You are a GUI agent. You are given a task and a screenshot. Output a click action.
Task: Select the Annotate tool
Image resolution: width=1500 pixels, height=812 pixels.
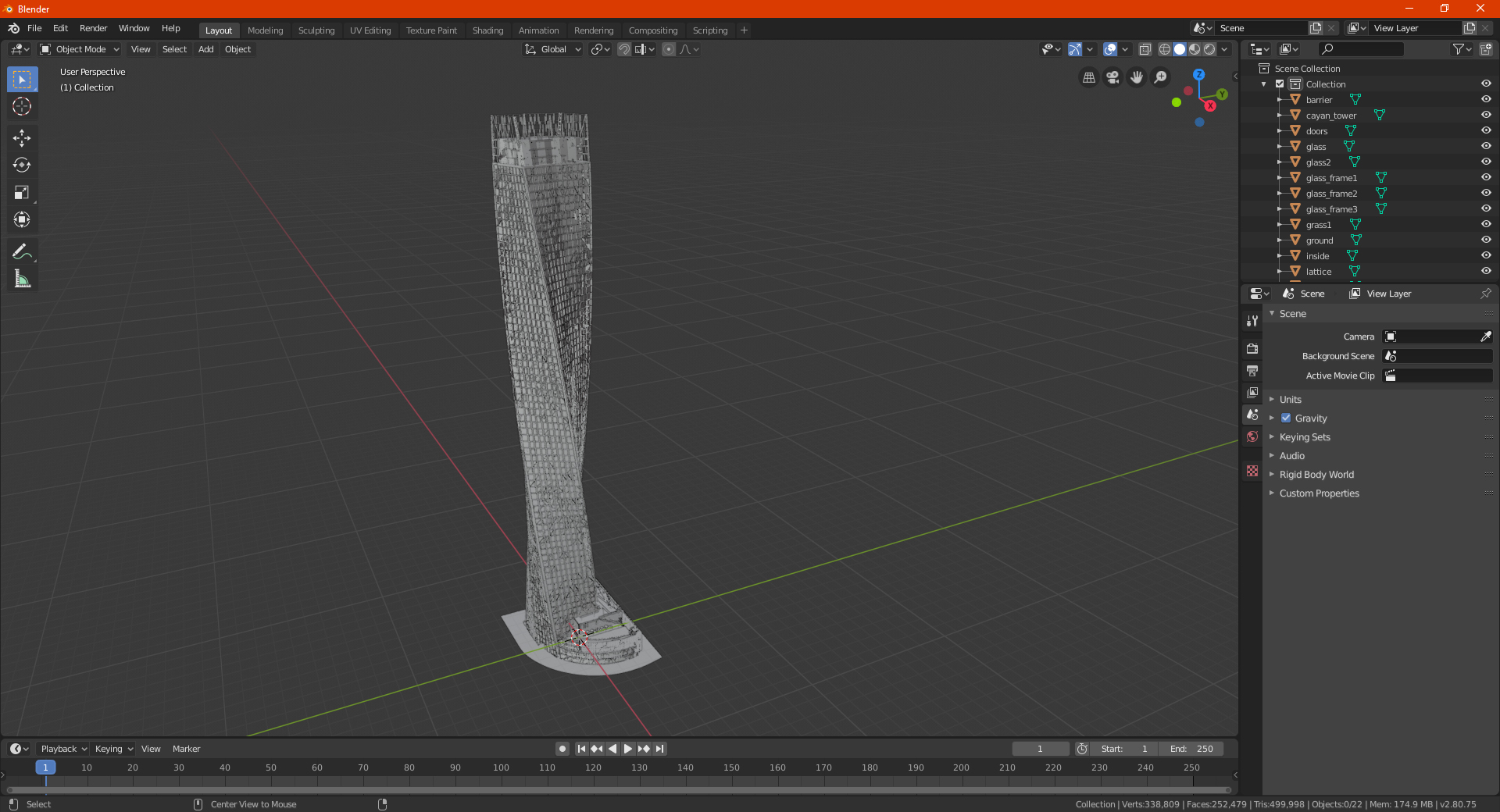tap(22, 251)
